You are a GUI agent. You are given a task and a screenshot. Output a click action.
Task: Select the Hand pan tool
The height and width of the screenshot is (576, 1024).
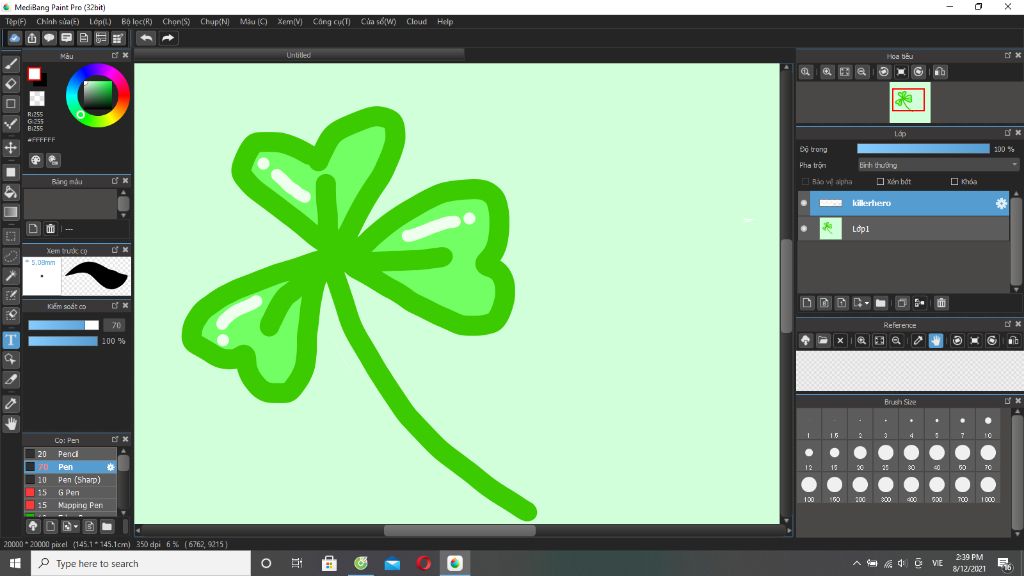click(x=11, y=424)
